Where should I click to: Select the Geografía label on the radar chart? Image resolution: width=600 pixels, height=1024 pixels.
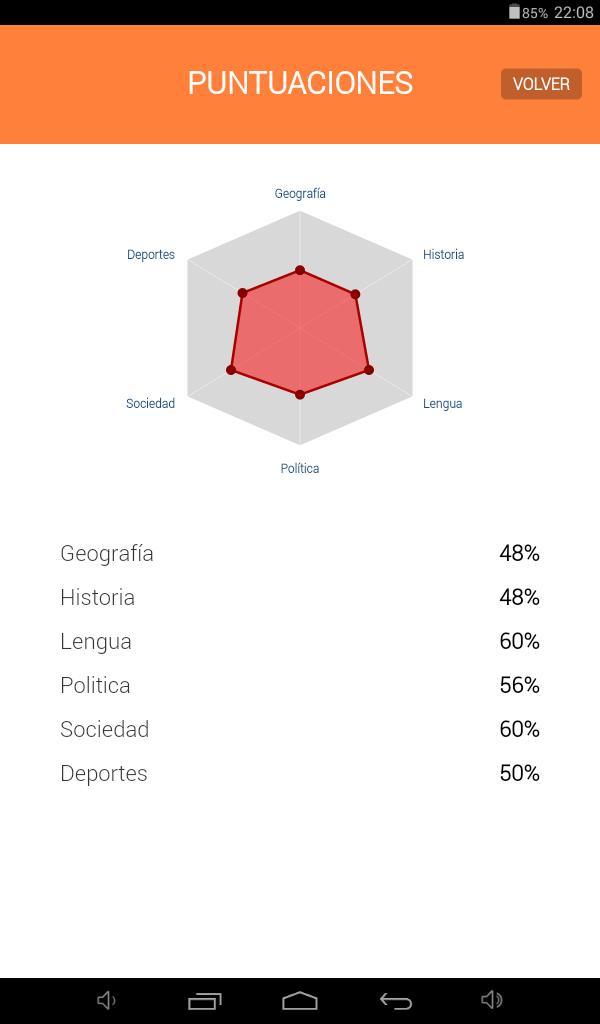300,193
